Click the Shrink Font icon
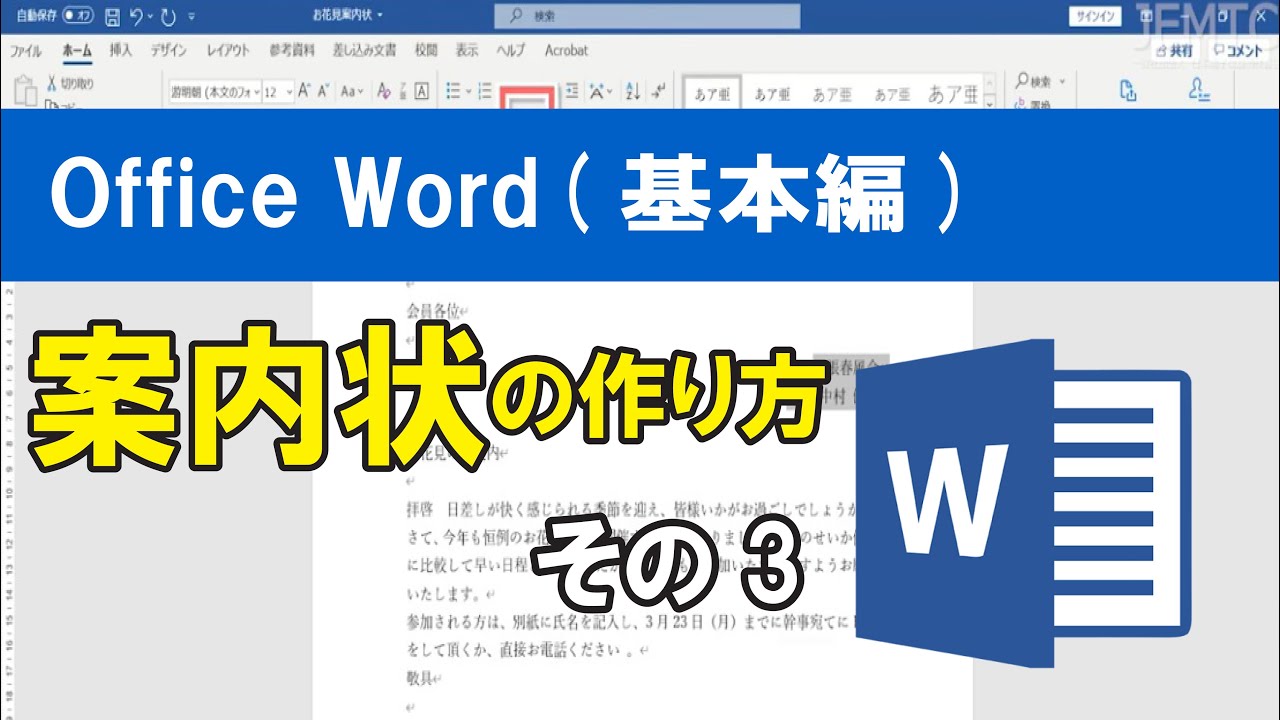The width and height of the screenshot is (1280, 720). coord(323,91)
